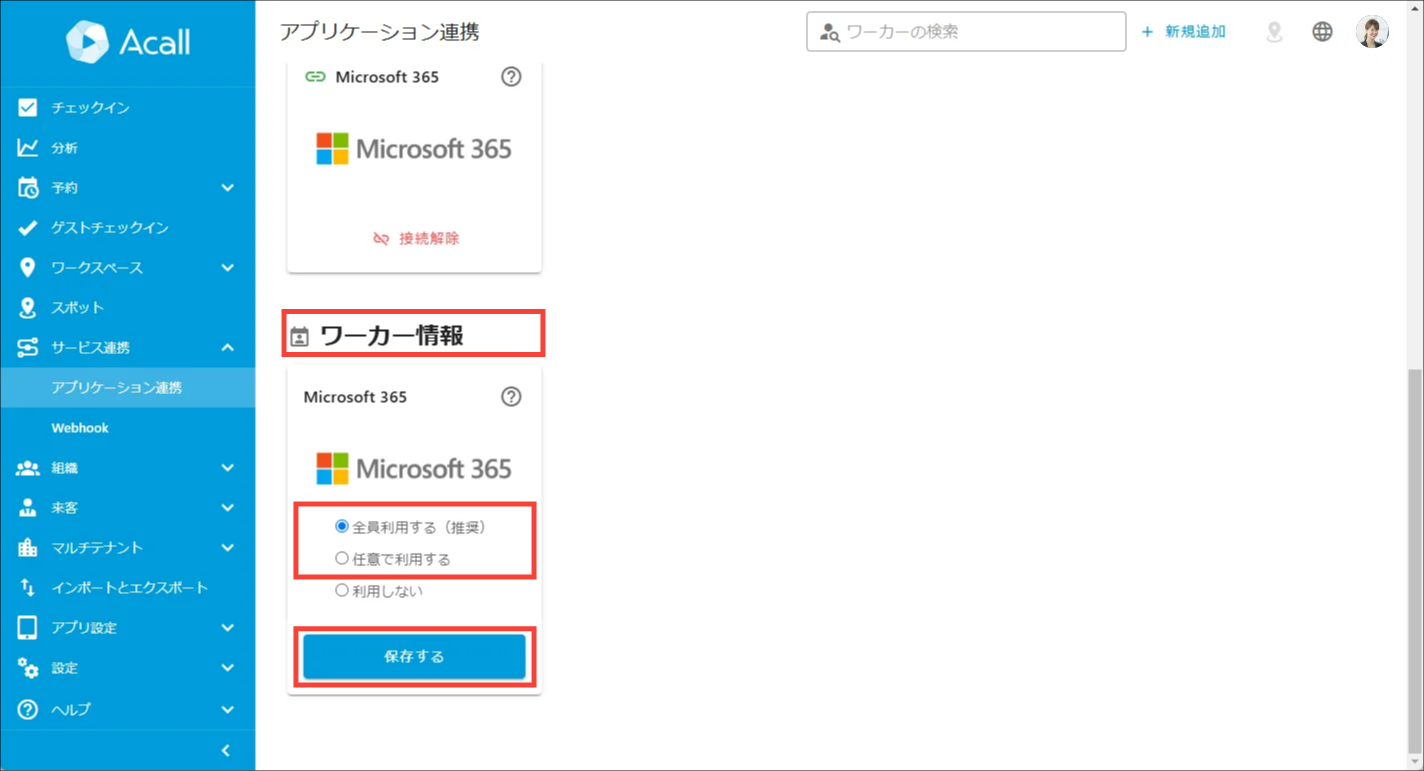The width and height of the screenshot is (1424, 771).
Task: Open the user profile avatar
Action: click(1372, 32)
